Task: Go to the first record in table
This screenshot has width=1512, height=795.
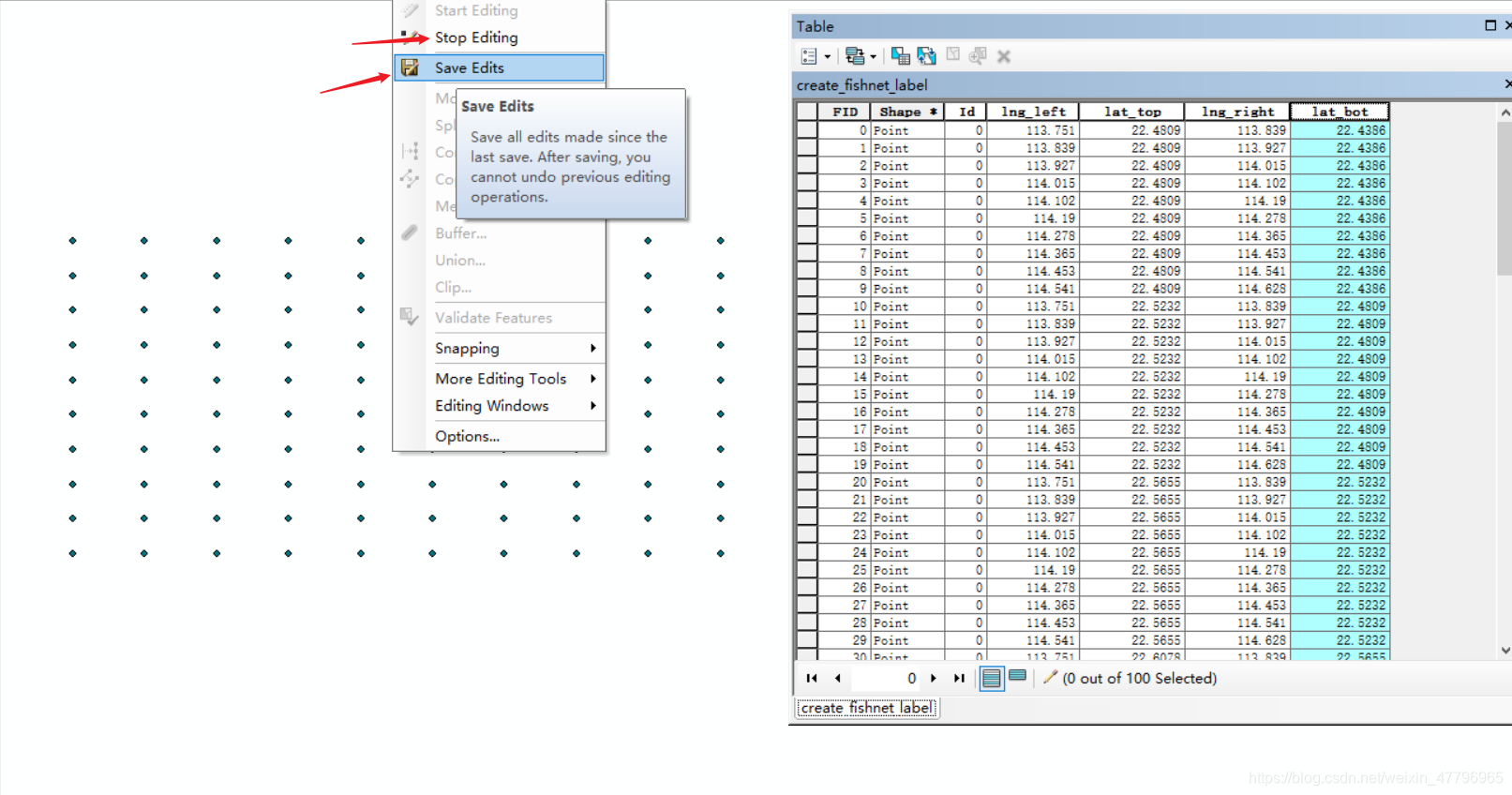Action: [x=812, y=678]
